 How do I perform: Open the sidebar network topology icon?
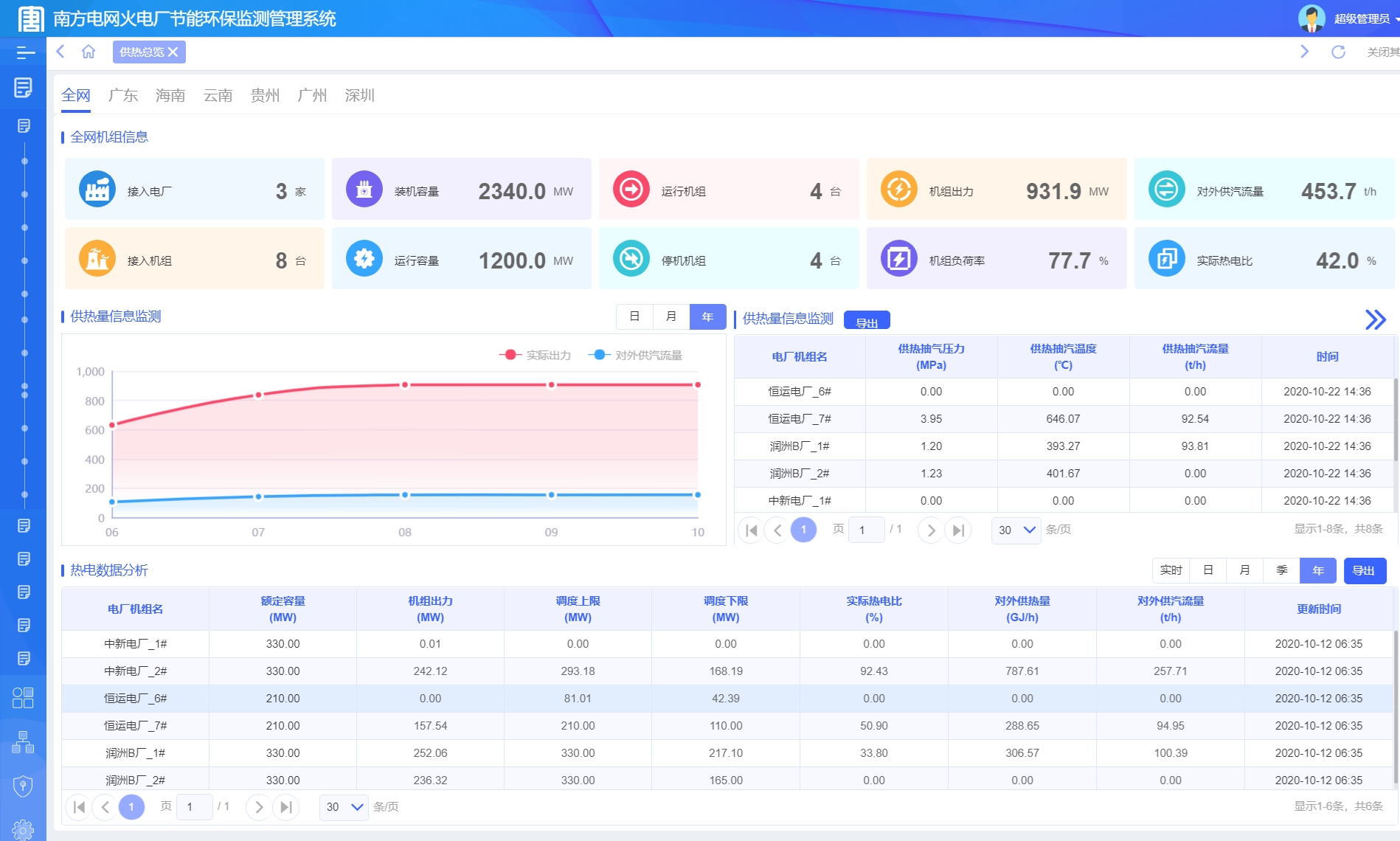coord(23,742)
